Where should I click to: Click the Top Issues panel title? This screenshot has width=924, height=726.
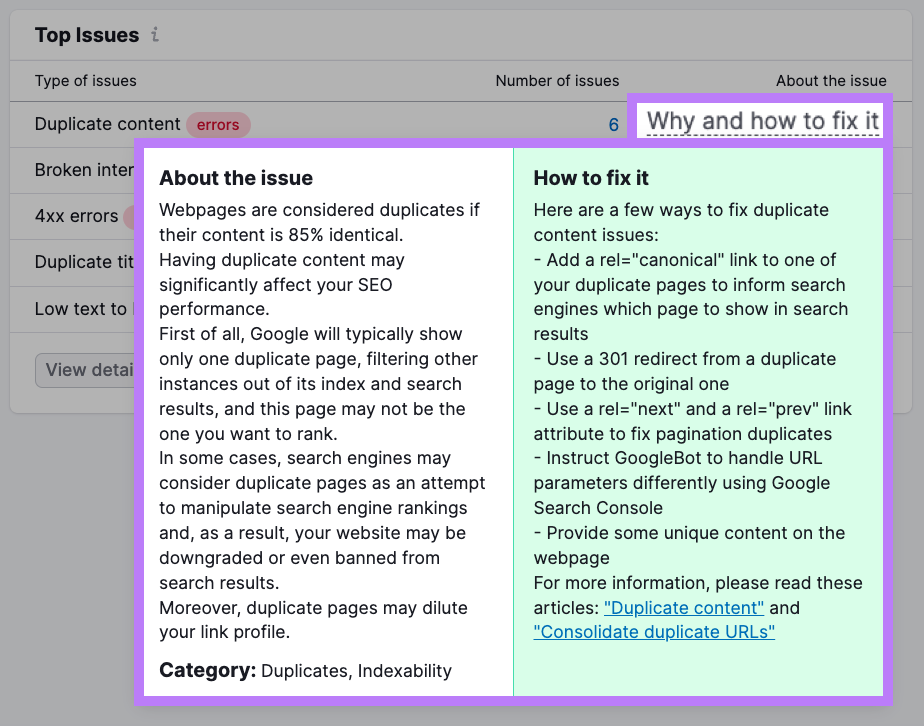click(x=87, y=35)
